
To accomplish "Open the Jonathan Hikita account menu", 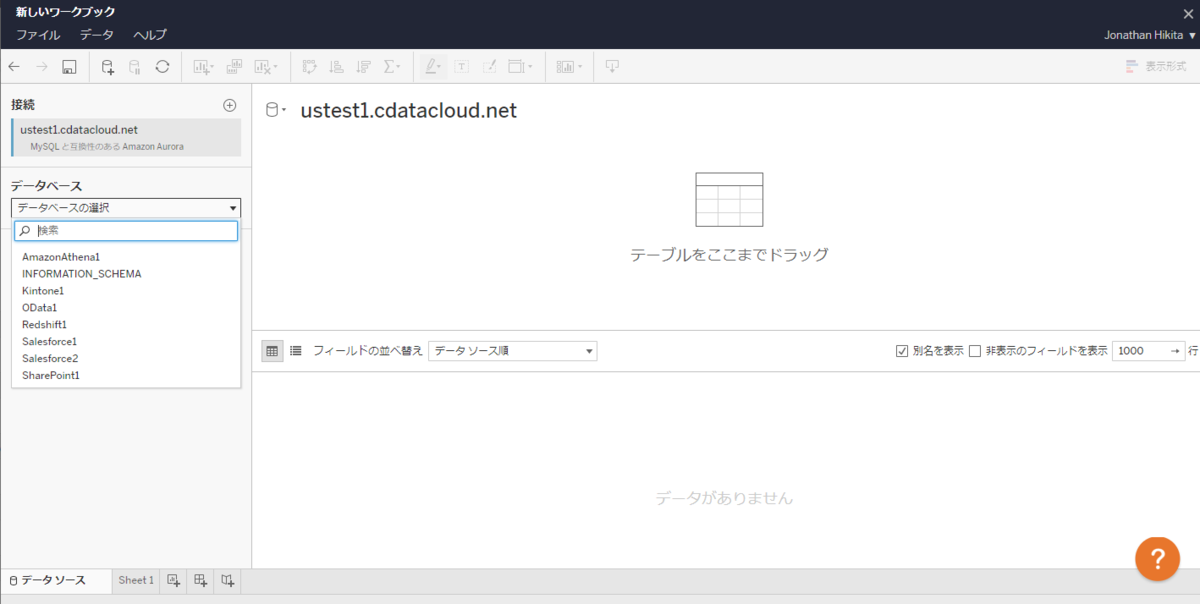I will 1145,33.
